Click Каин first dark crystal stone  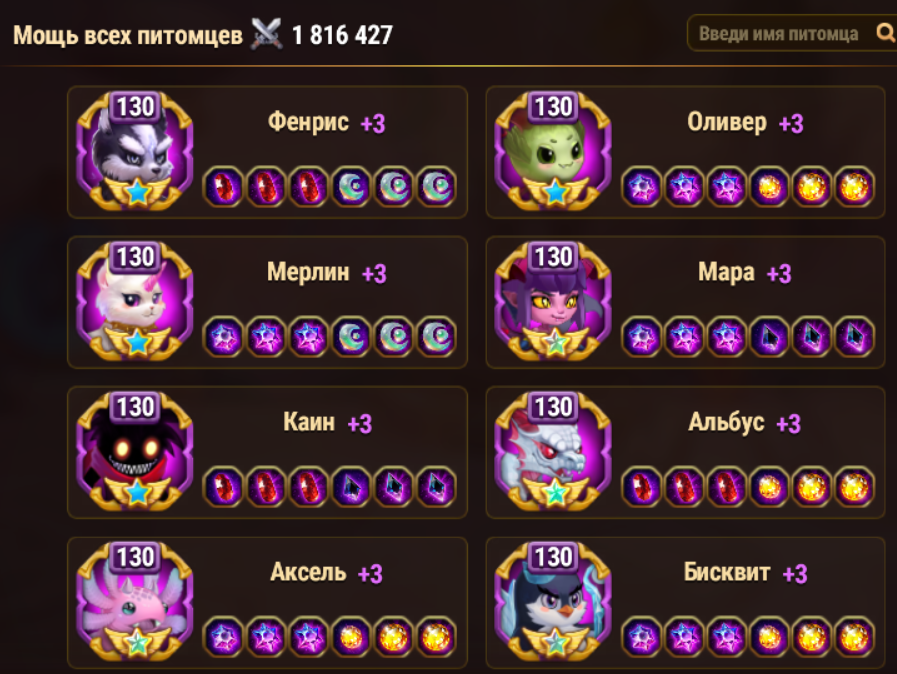351,487
